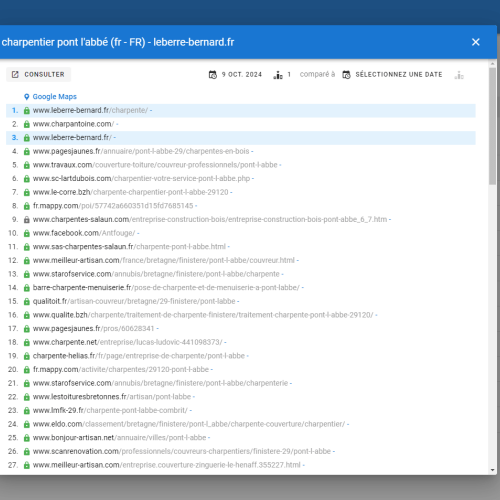Click rank number 1. in results list
This screenshot has width=500, height=500.
point(15,110)
